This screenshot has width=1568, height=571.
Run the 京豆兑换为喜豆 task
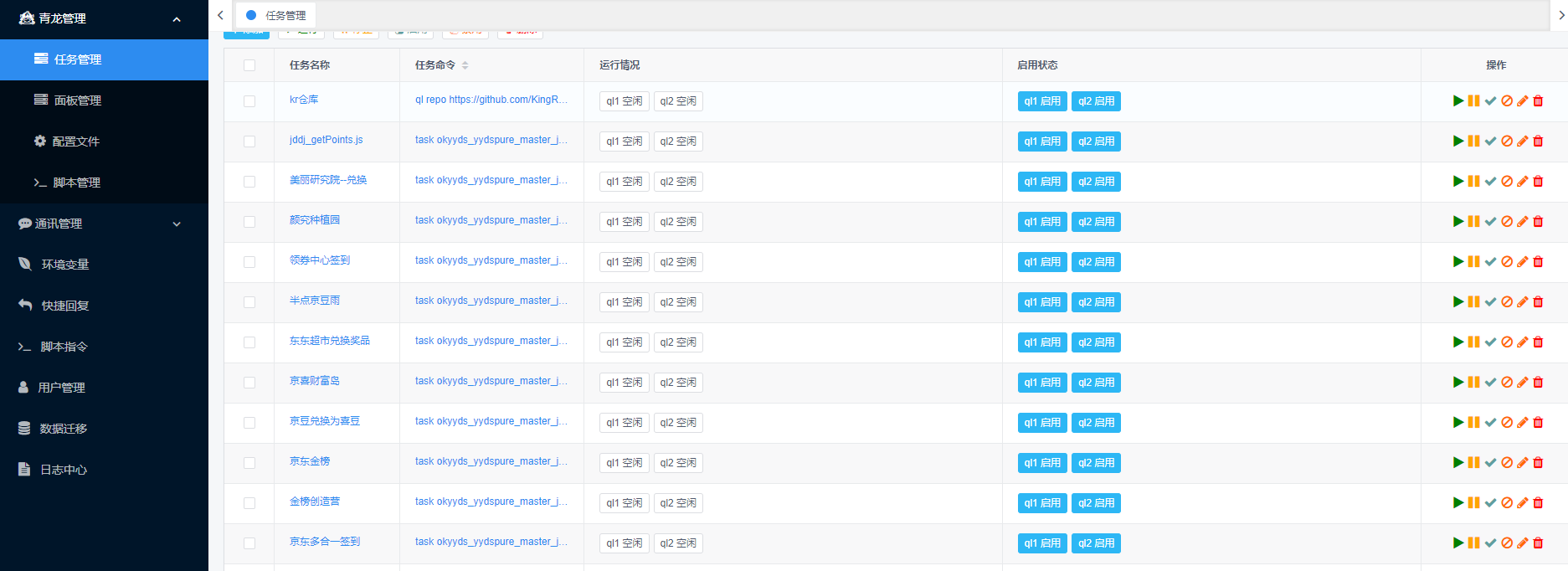pyautogui.click(x=1458, y=422)
